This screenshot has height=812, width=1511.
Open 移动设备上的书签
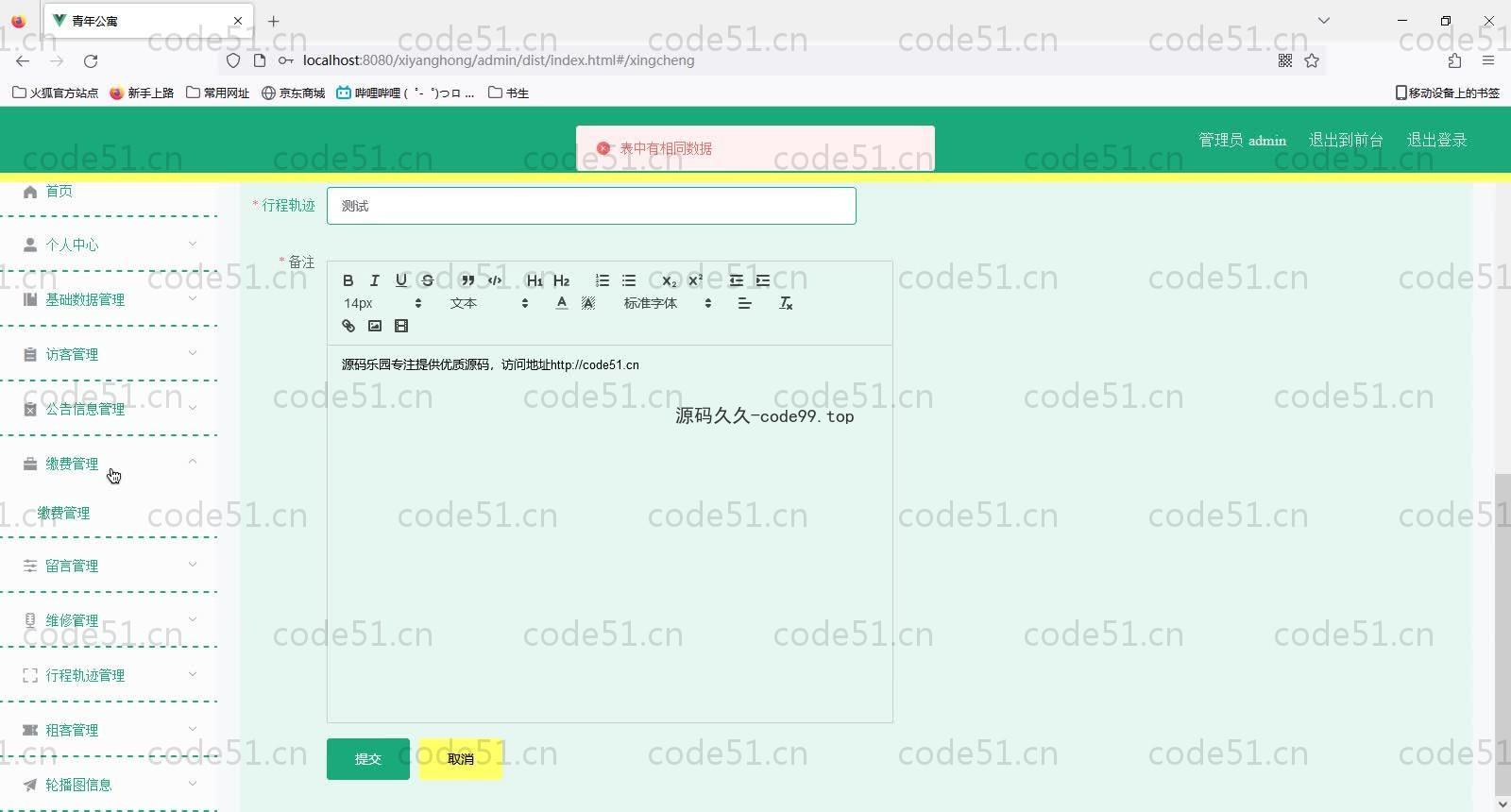click(x=1447, y=93)
